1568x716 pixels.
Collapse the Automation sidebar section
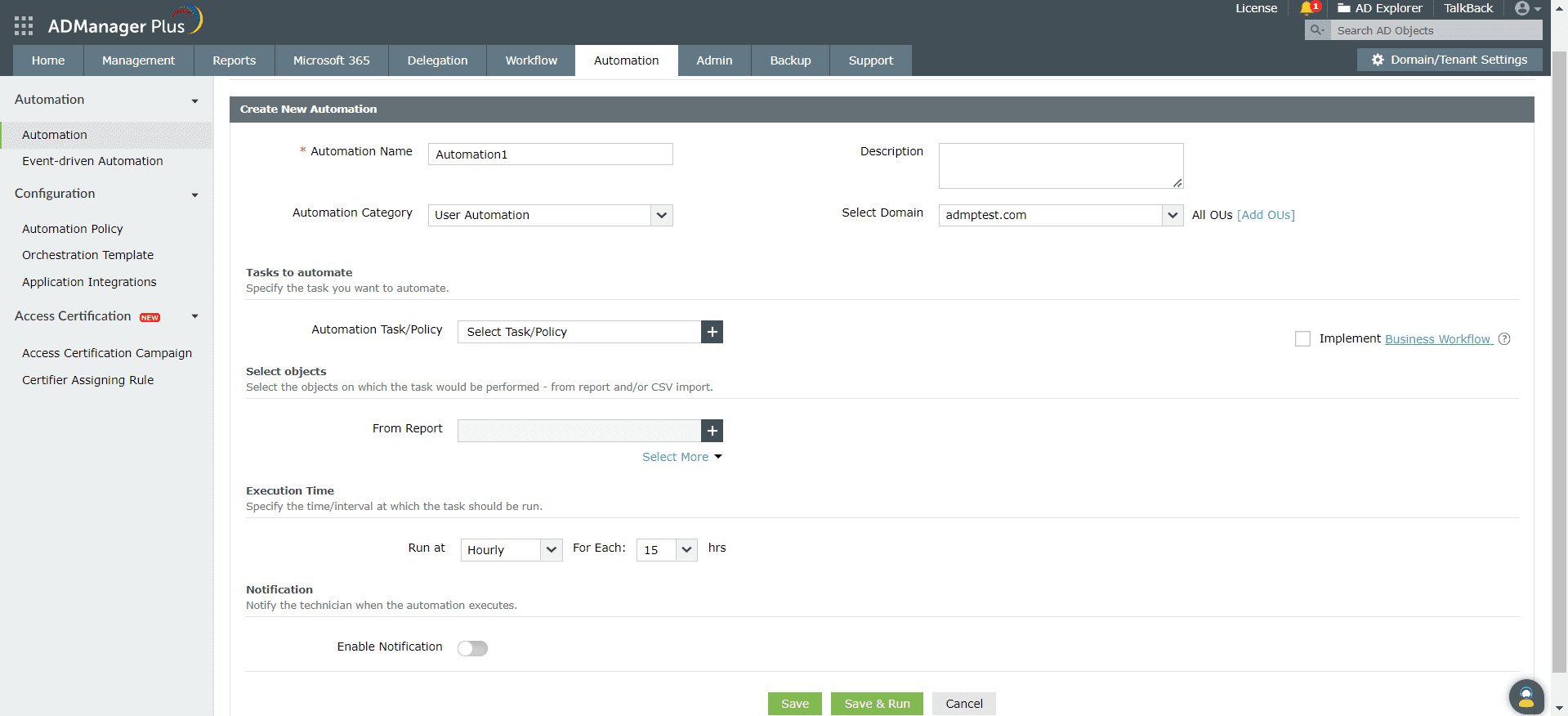pos(194,101)
